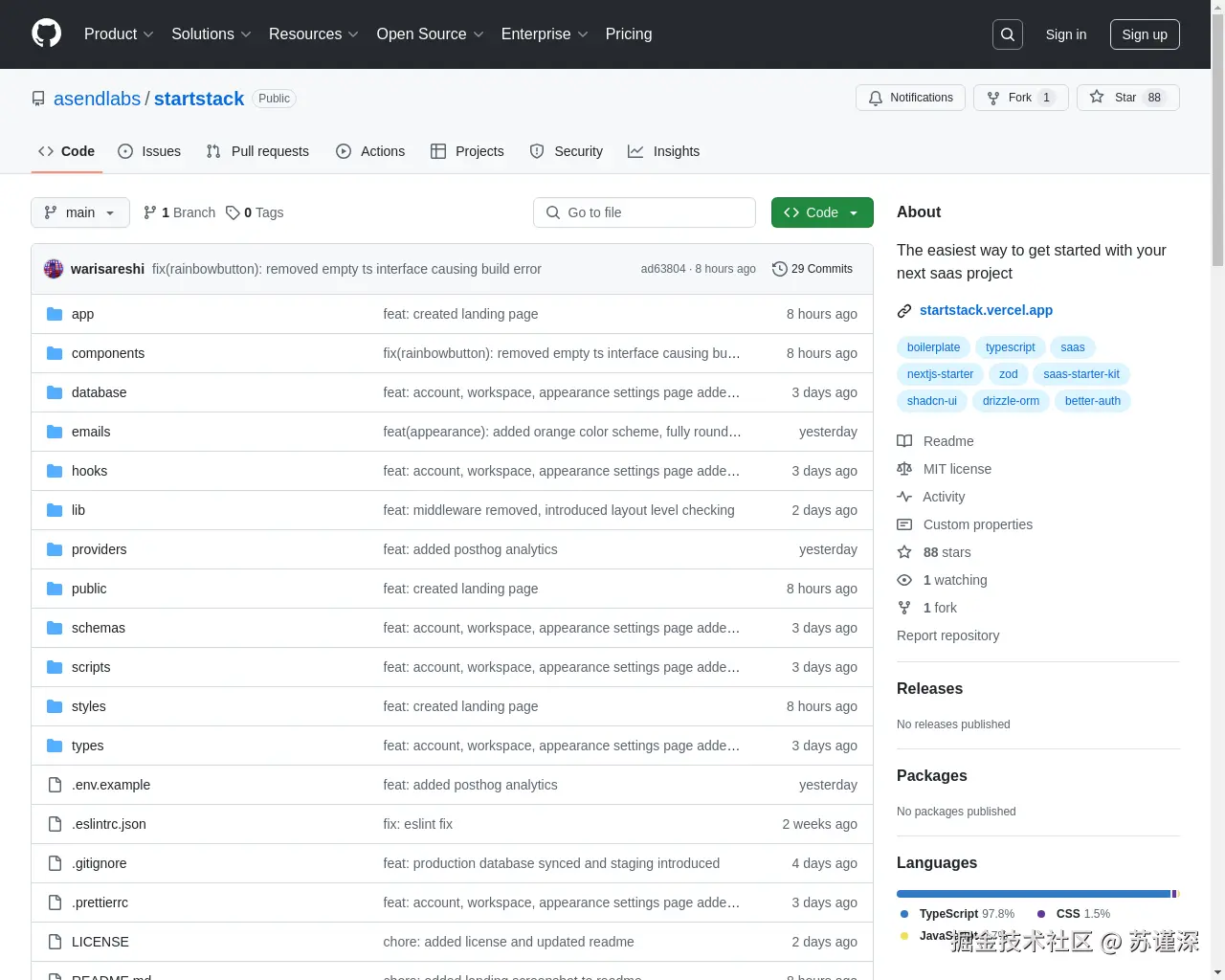
Task: Click the MIT license scale icon
Action: pyautogui.click(x=904, y=469)
